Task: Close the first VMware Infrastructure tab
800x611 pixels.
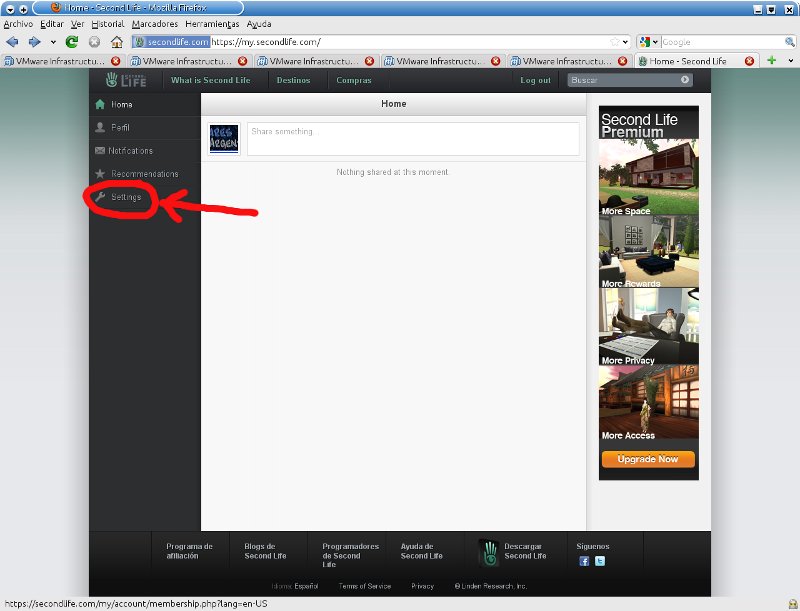Action: tap(116, 61)
